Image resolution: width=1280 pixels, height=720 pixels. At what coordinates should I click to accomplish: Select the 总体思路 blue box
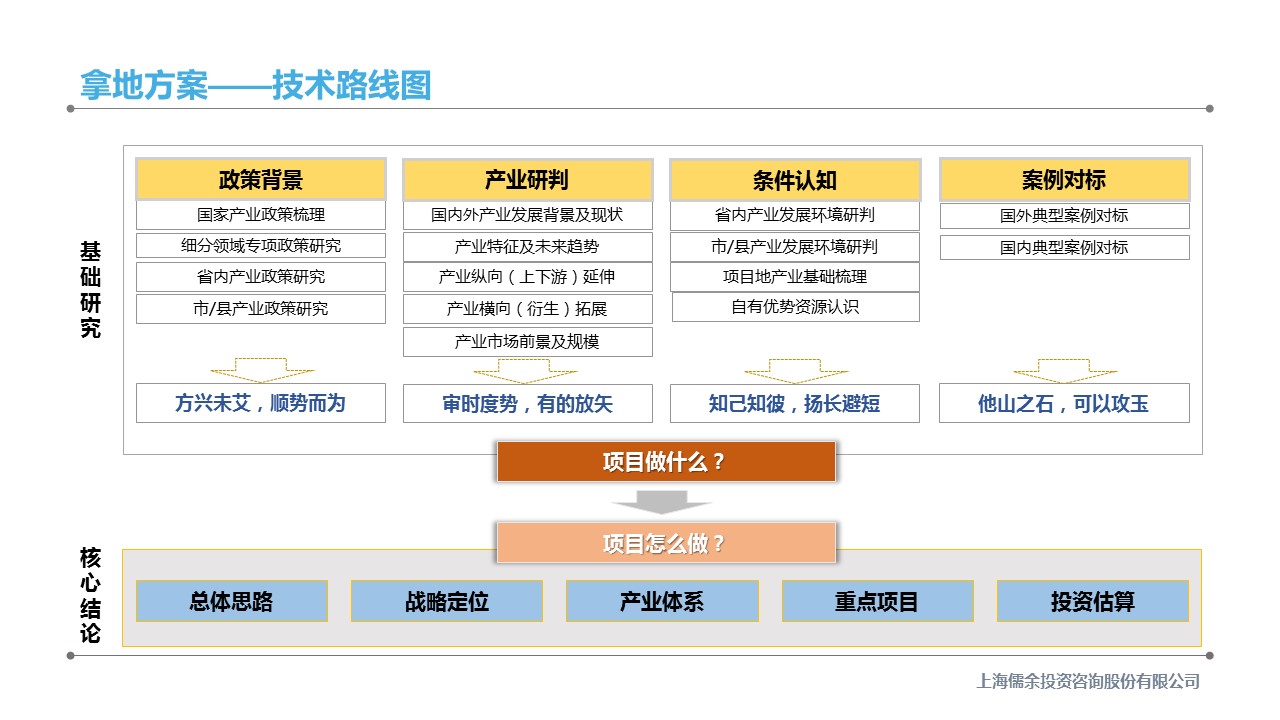click(x=232, y=602)
